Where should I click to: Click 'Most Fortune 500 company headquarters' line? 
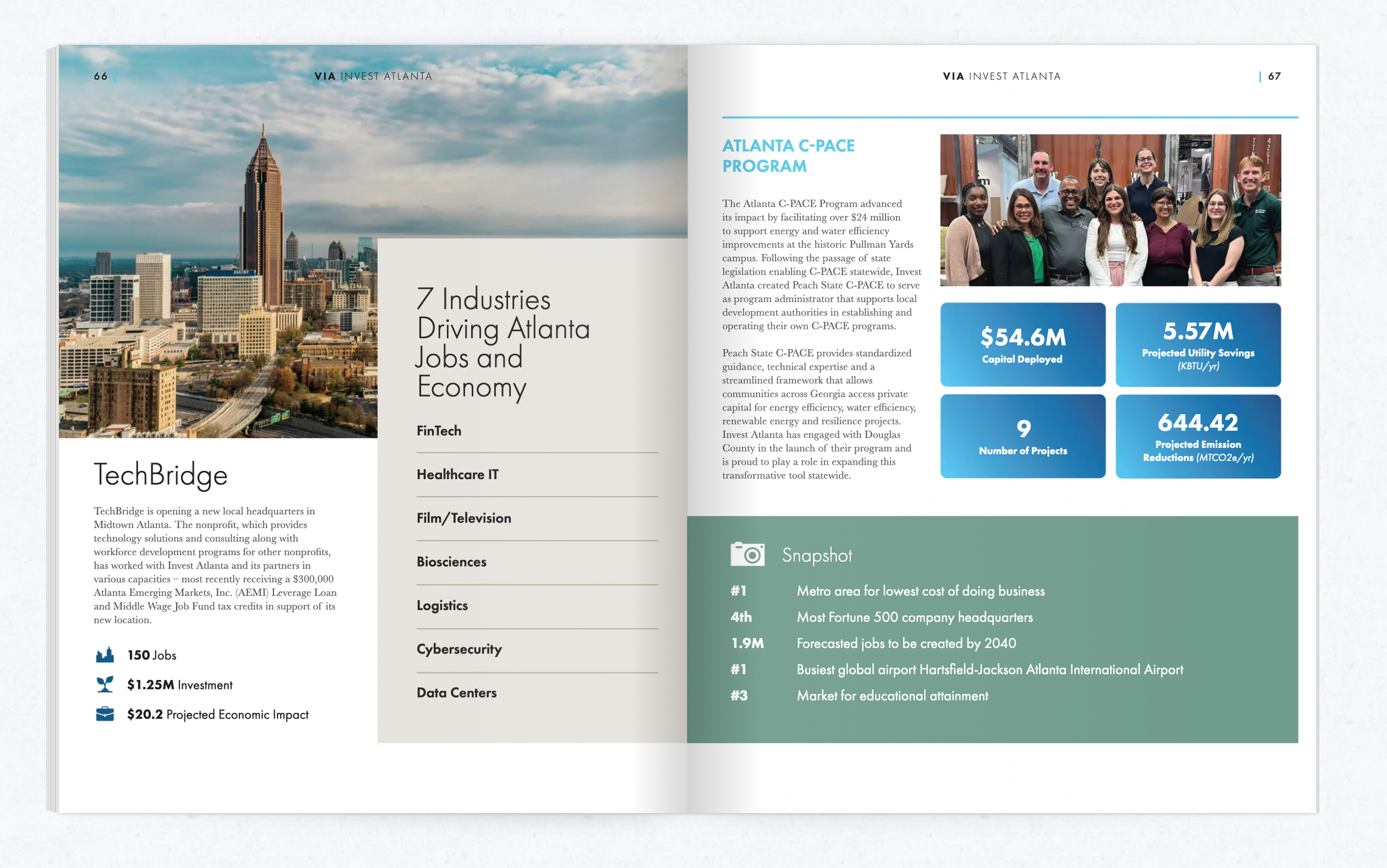(914, 617)
